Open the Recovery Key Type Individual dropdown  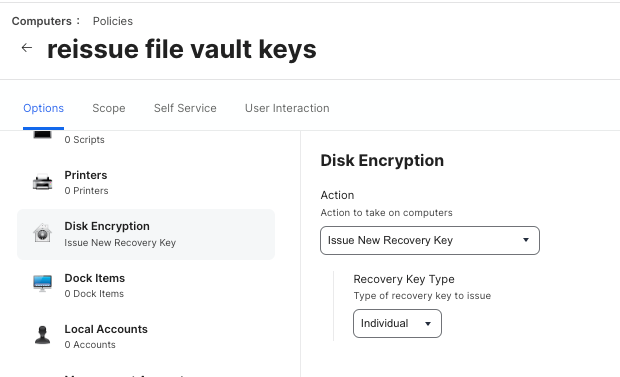(x=397, y=324)
